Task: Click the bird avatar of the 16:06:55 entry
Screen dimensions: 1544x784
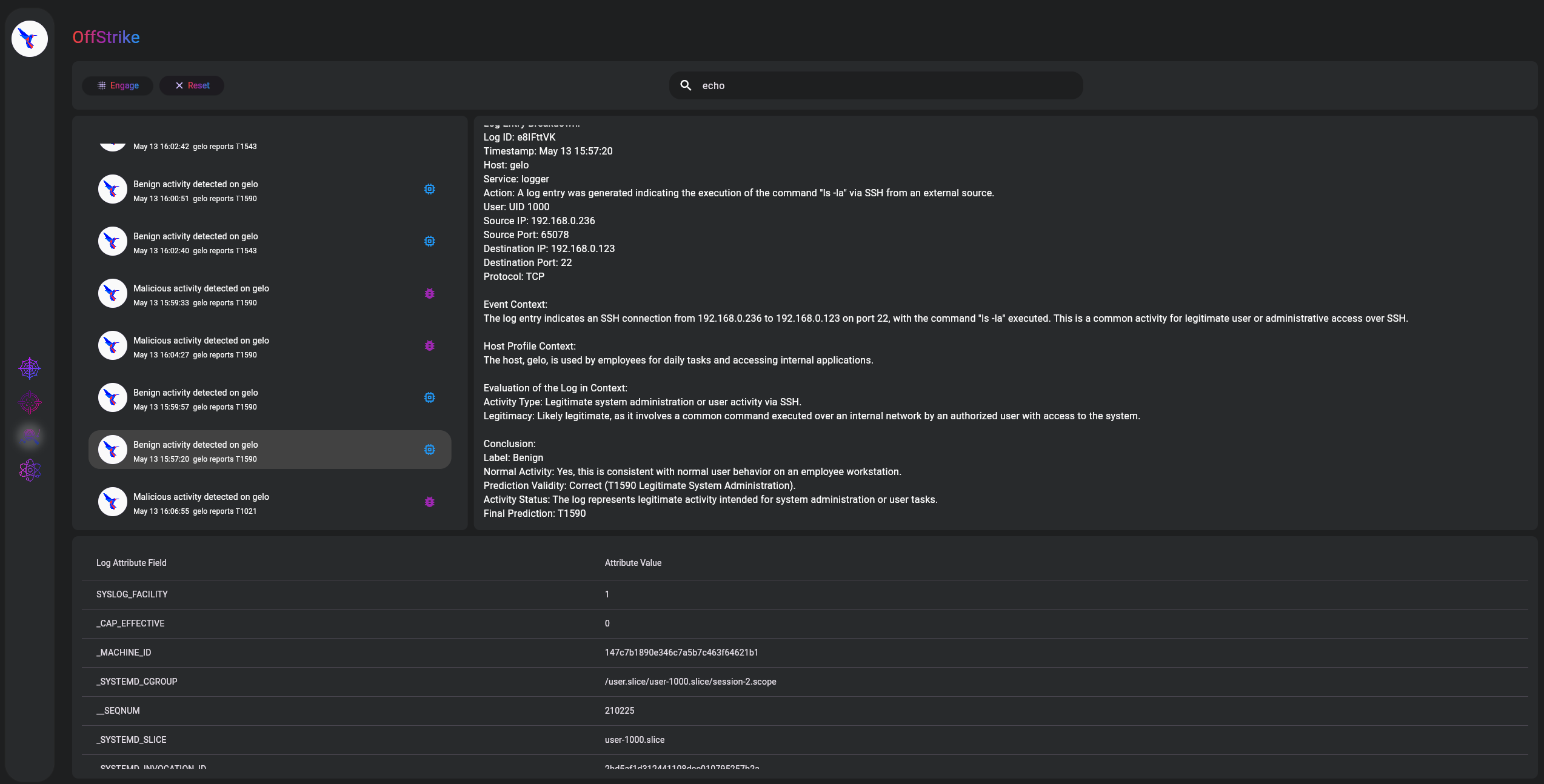Action: coord(113,502)
